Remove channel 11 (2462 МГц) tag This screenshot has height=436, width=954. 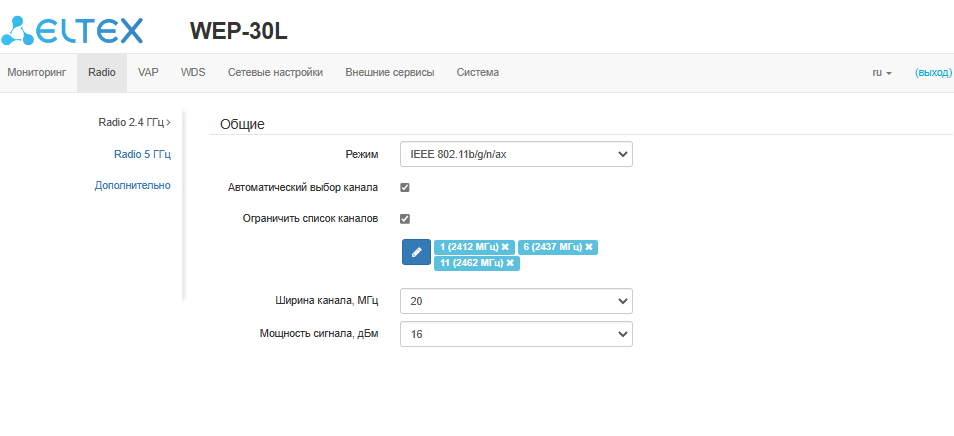click(x=510, y=263)
